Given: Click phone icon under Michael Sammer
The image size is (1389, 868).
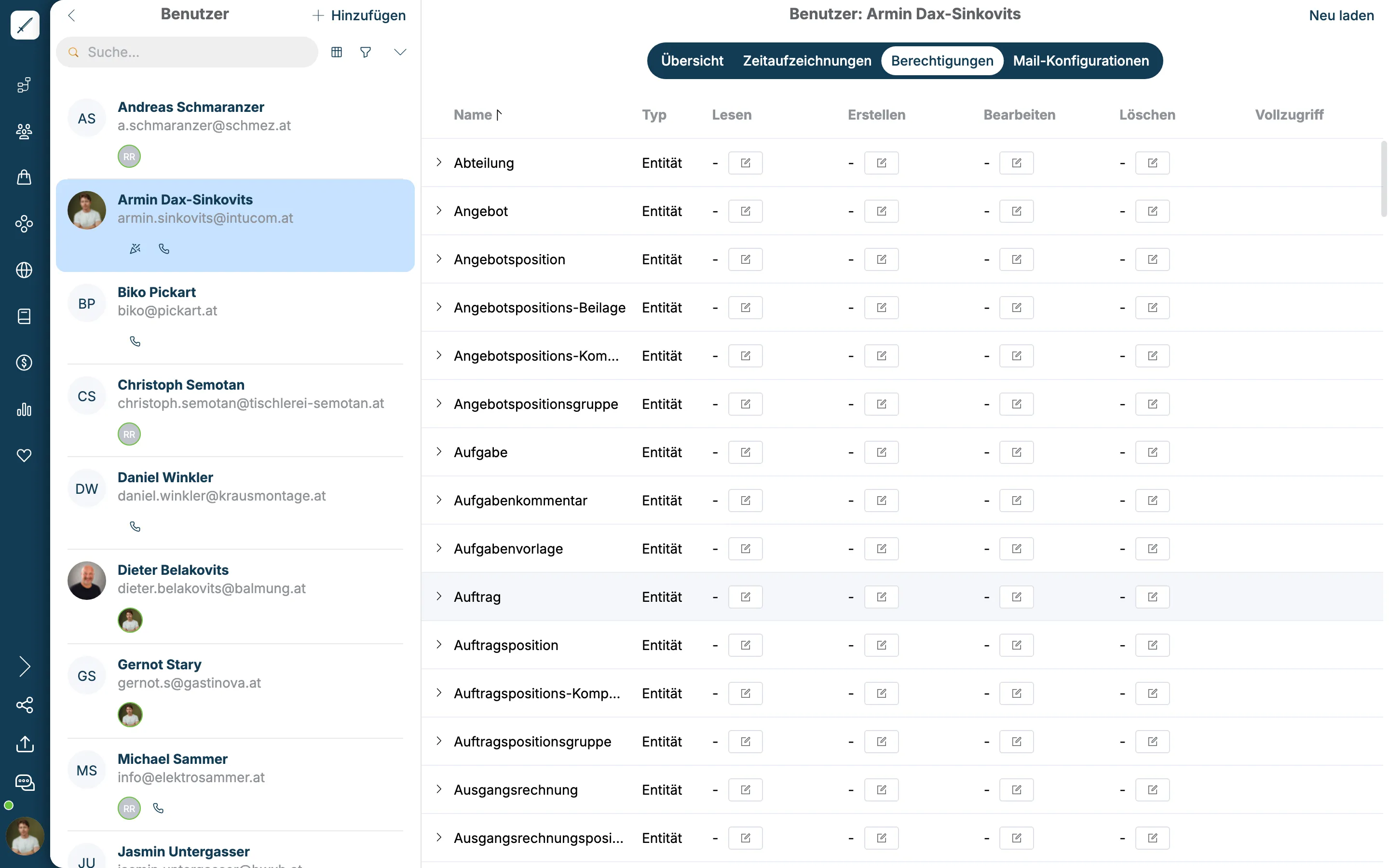Looking at the screenshot, I should click(x=158, y=808).
